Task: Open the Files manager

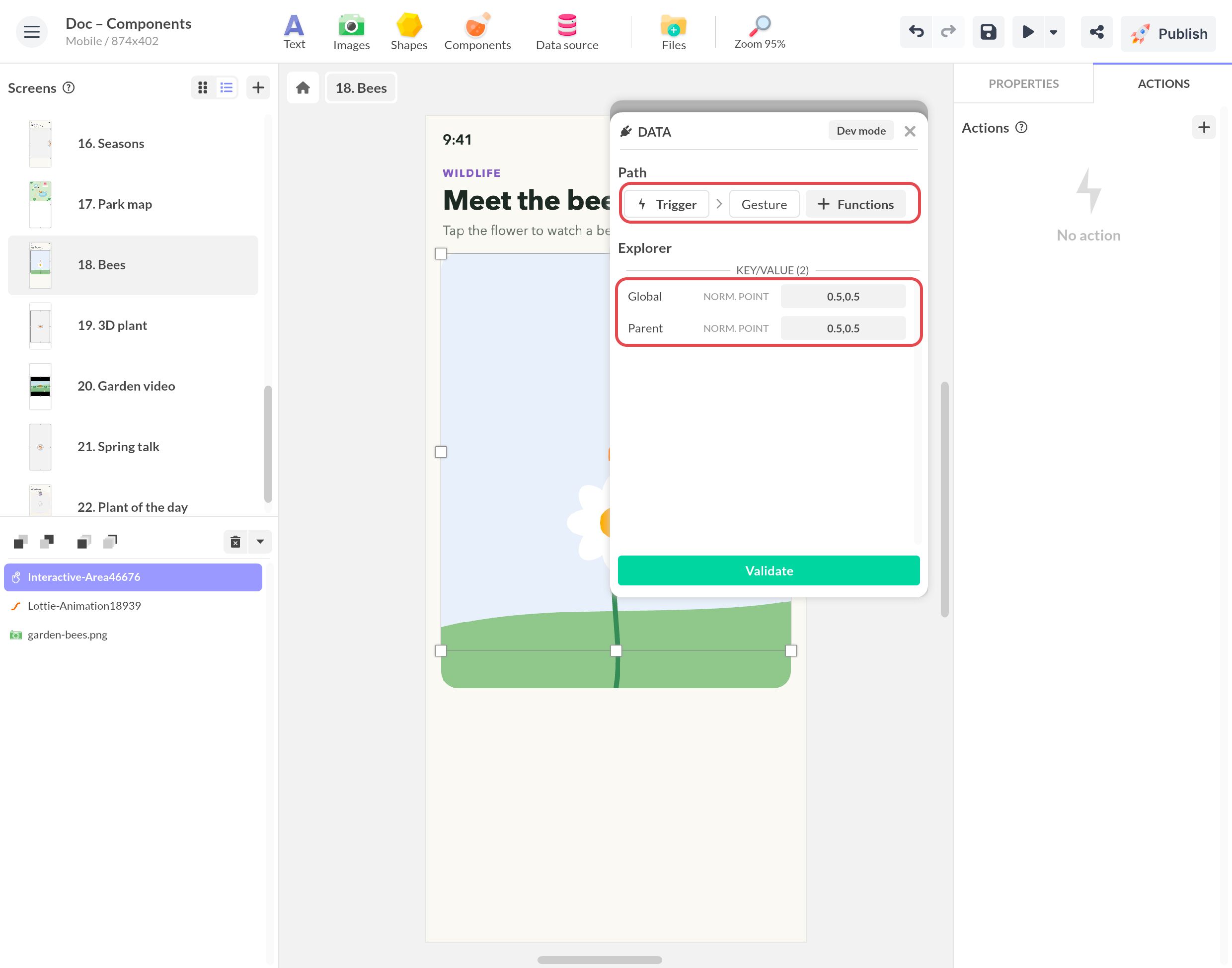Action: [674, 32]
